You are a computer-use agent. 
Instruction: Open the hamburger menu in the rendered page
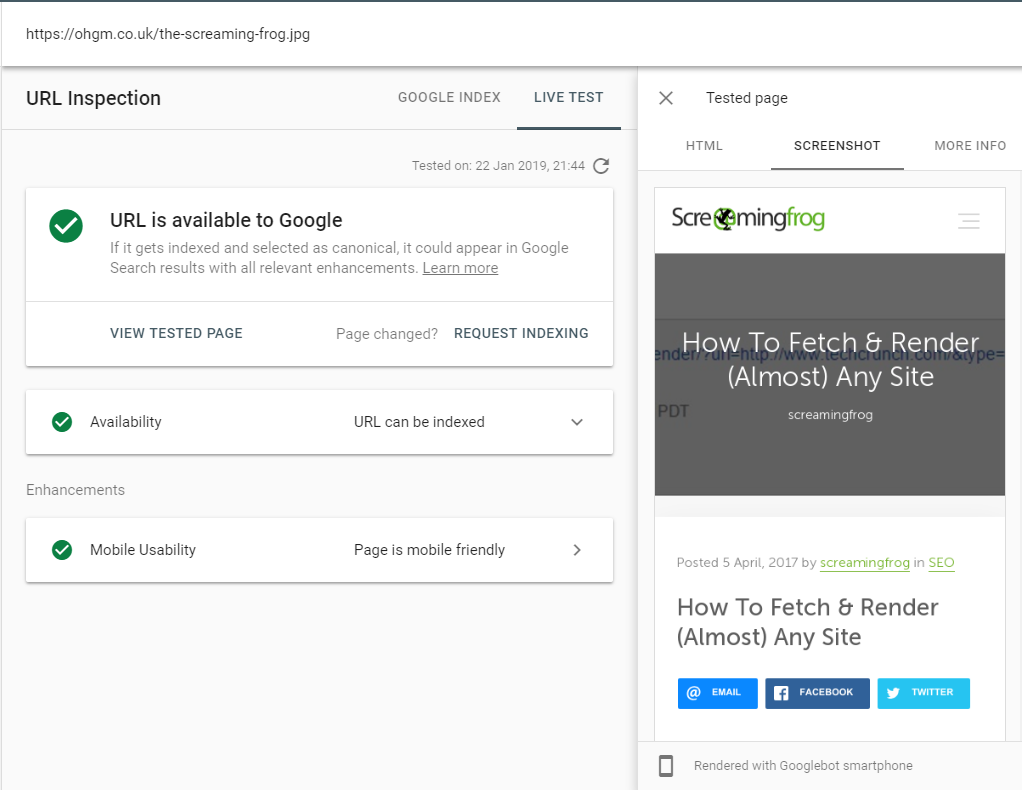[969, 221]
